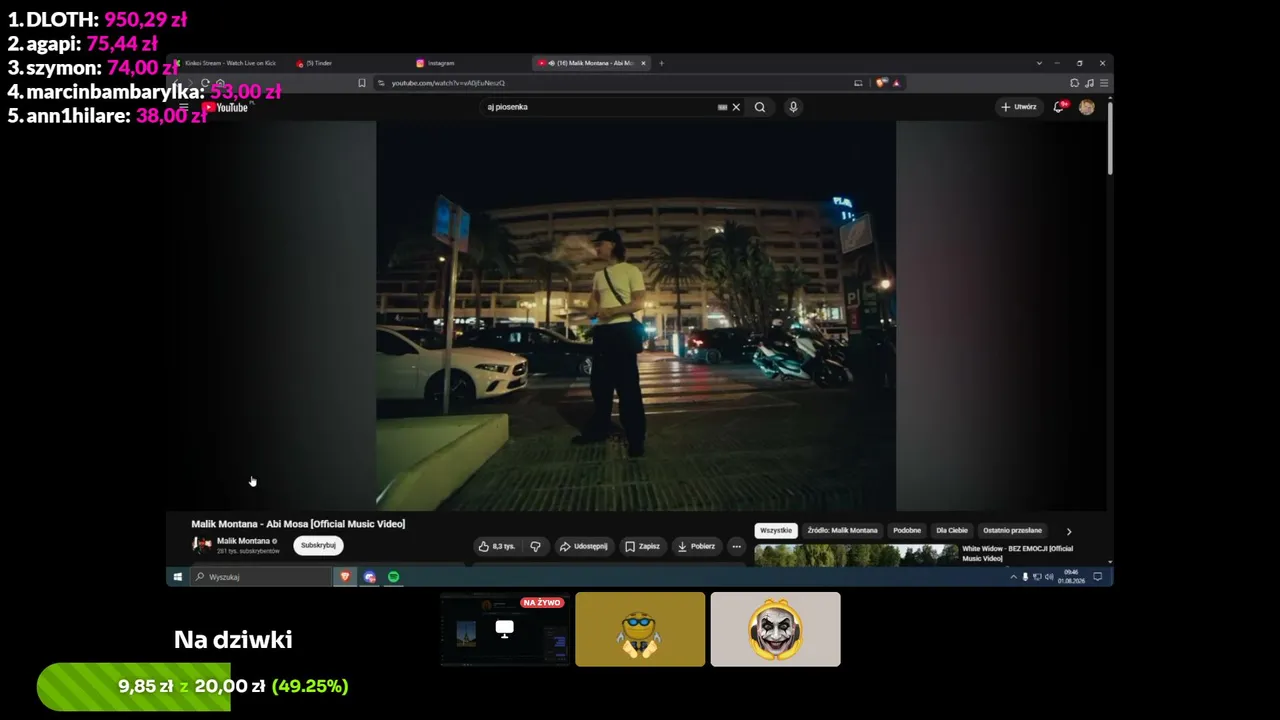Image resolution: width=1280 pixels, height=720 pixels.
Task: Open the browser tab list chevron
Action: [1039, 63]
